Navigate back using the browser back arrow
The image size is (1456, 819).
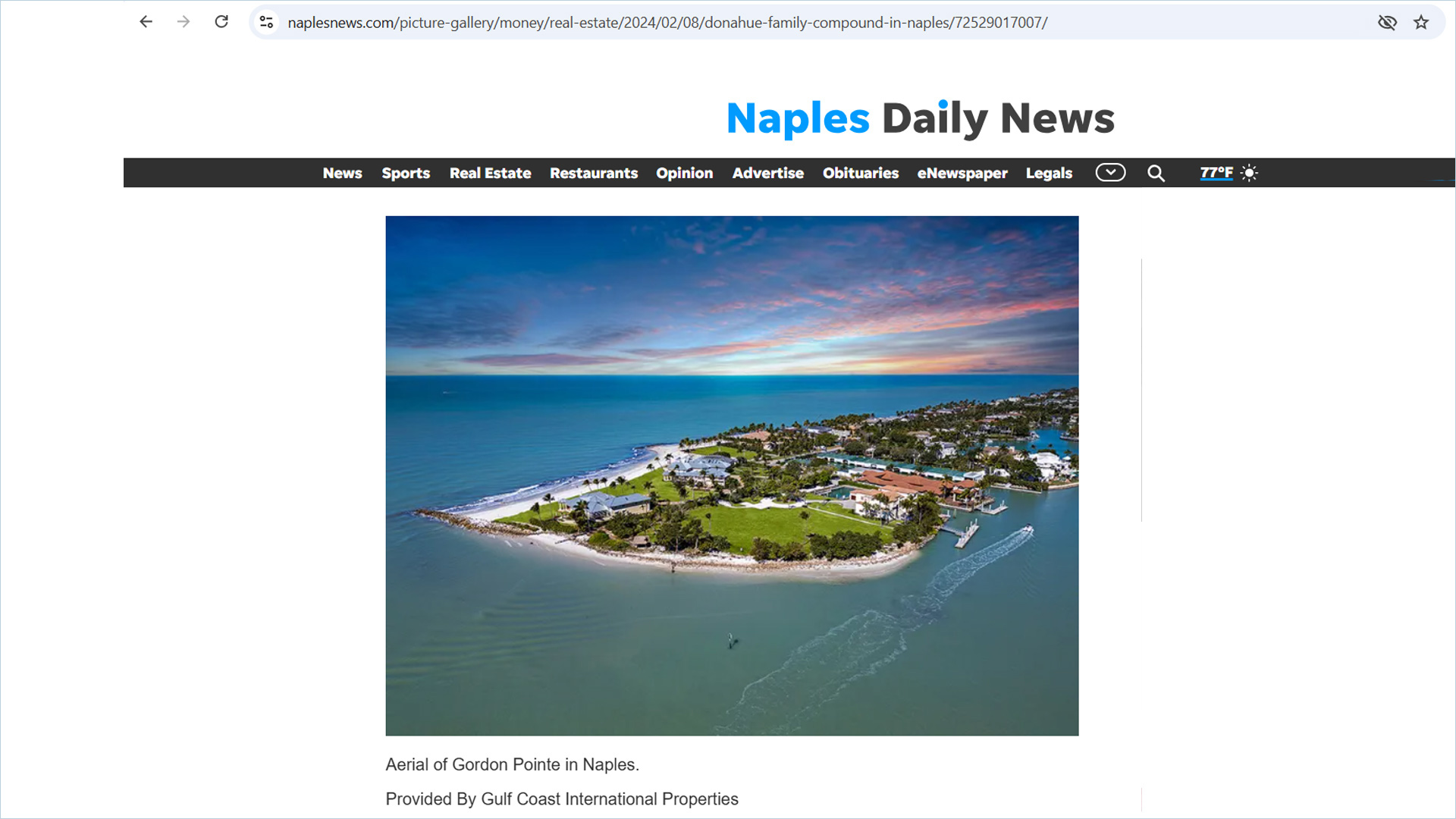145,21
